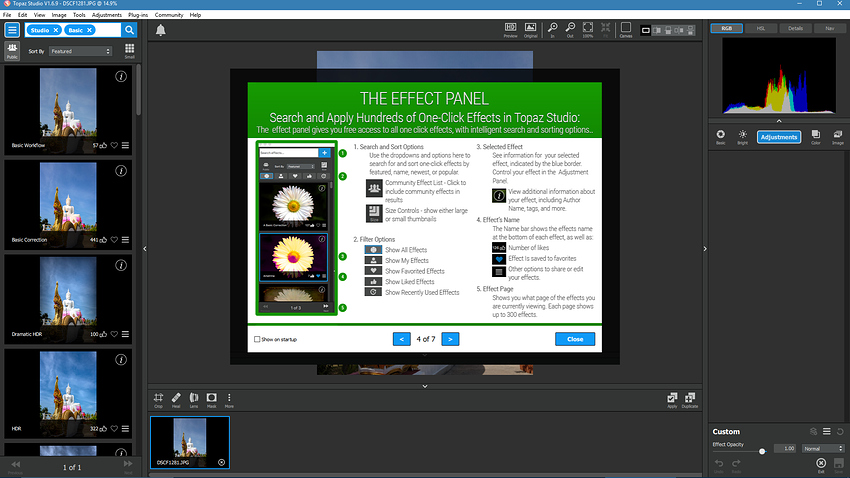Open the Plug-ins menu
Image resolution: width=850 pixels, height=478 pixels.
pyautogui.click(x=138, y=15)
